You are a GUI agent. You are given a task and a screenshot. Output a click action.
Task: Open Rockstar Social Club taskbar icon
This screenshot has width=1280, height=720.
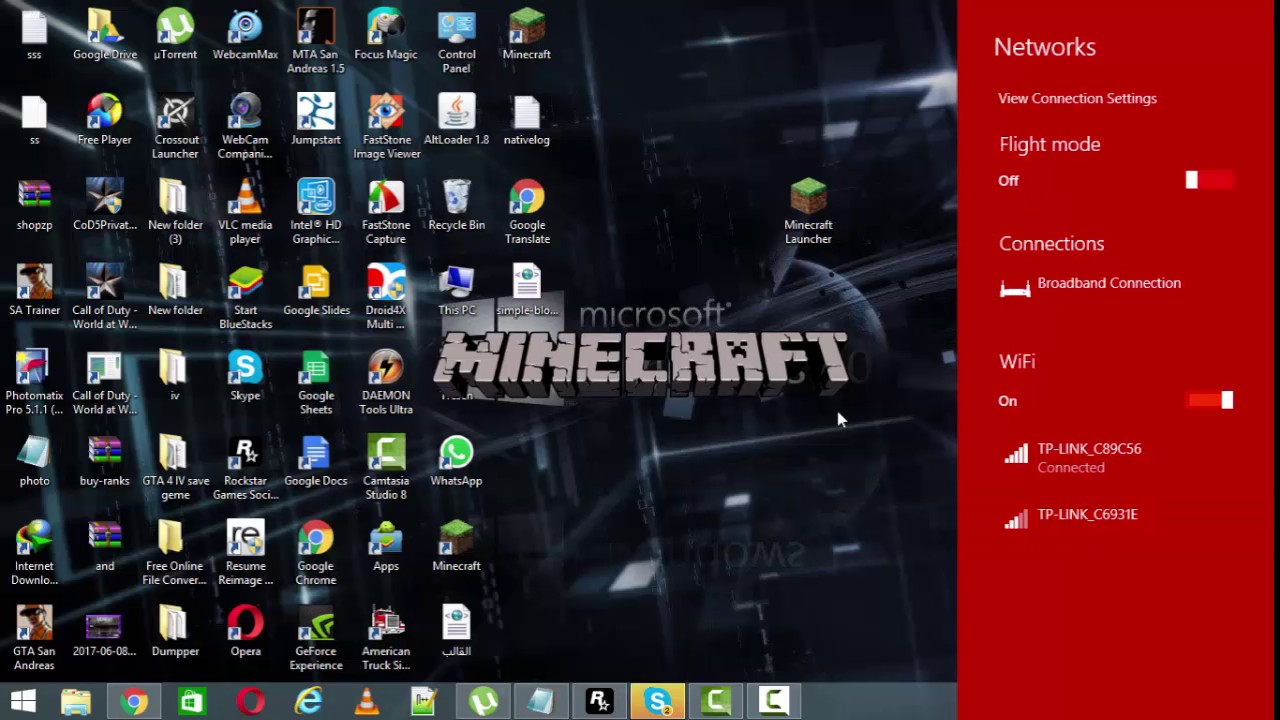coord(599,702)
